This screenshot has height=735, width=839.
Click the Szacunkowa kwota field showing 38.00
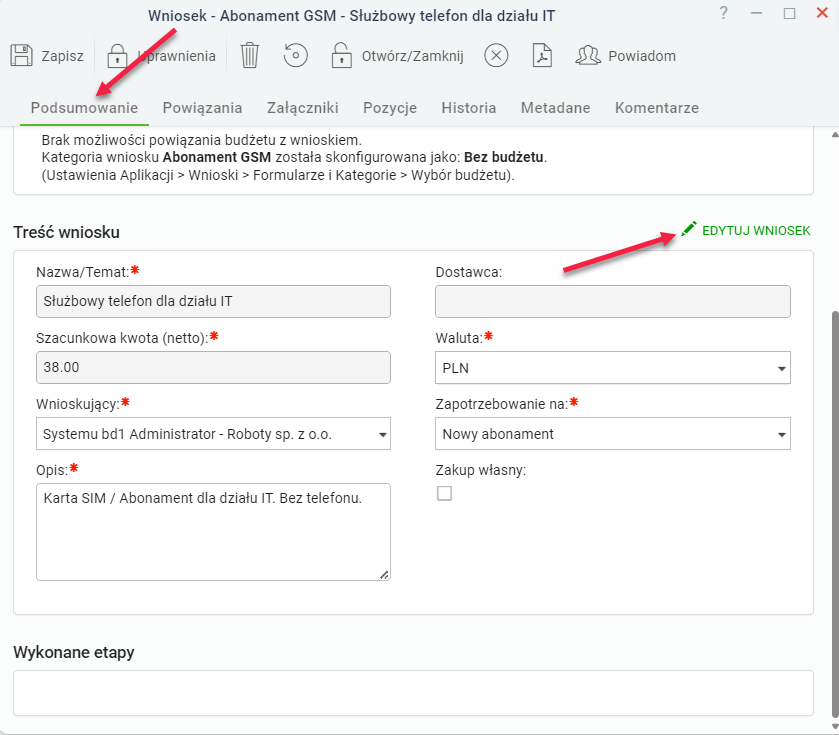(x=213, y=368)
